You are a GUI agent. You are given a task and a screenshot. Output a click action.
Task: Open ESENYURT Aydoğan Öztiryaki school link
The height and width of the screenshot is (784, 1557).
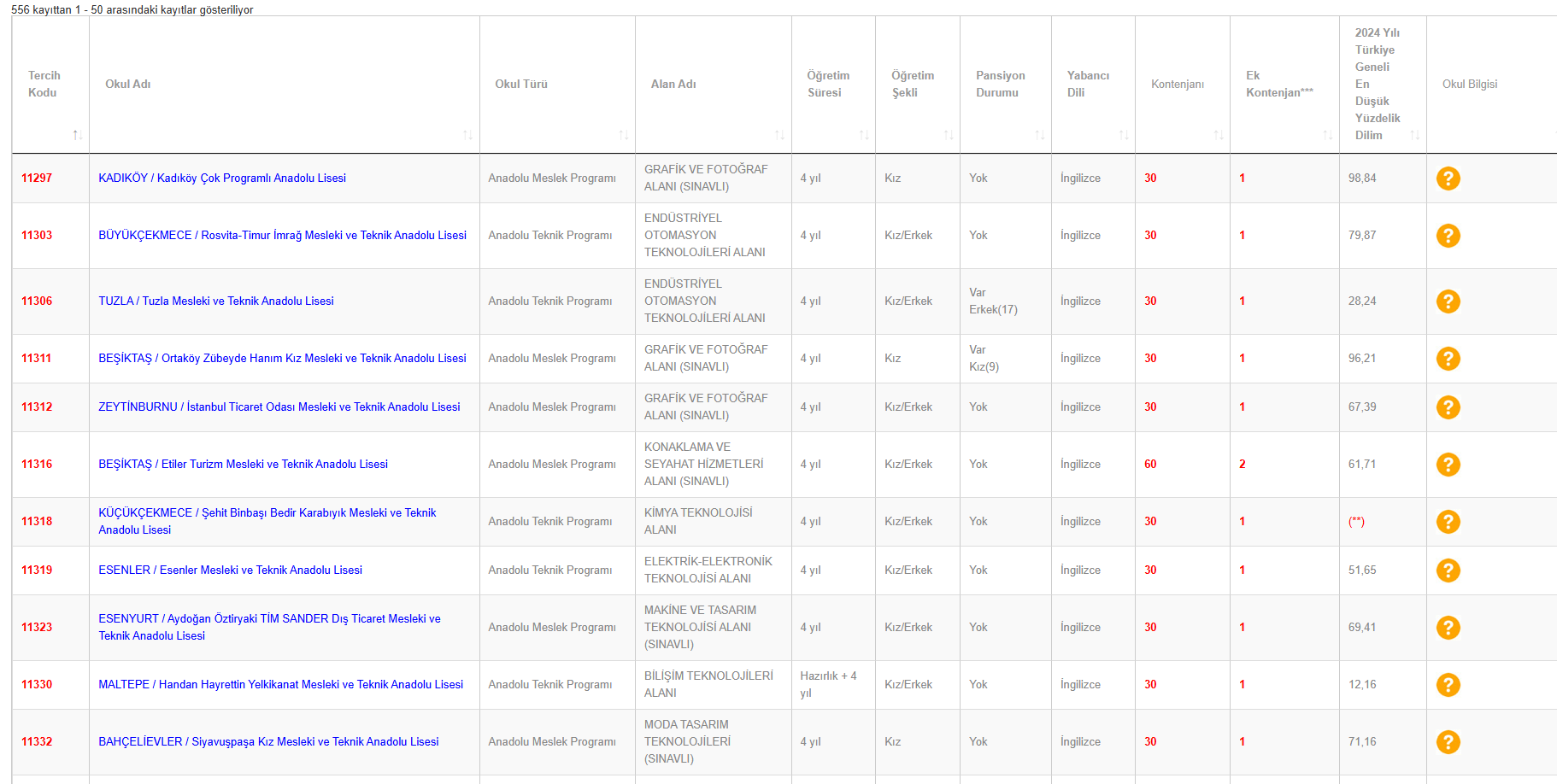coord(269,628)
